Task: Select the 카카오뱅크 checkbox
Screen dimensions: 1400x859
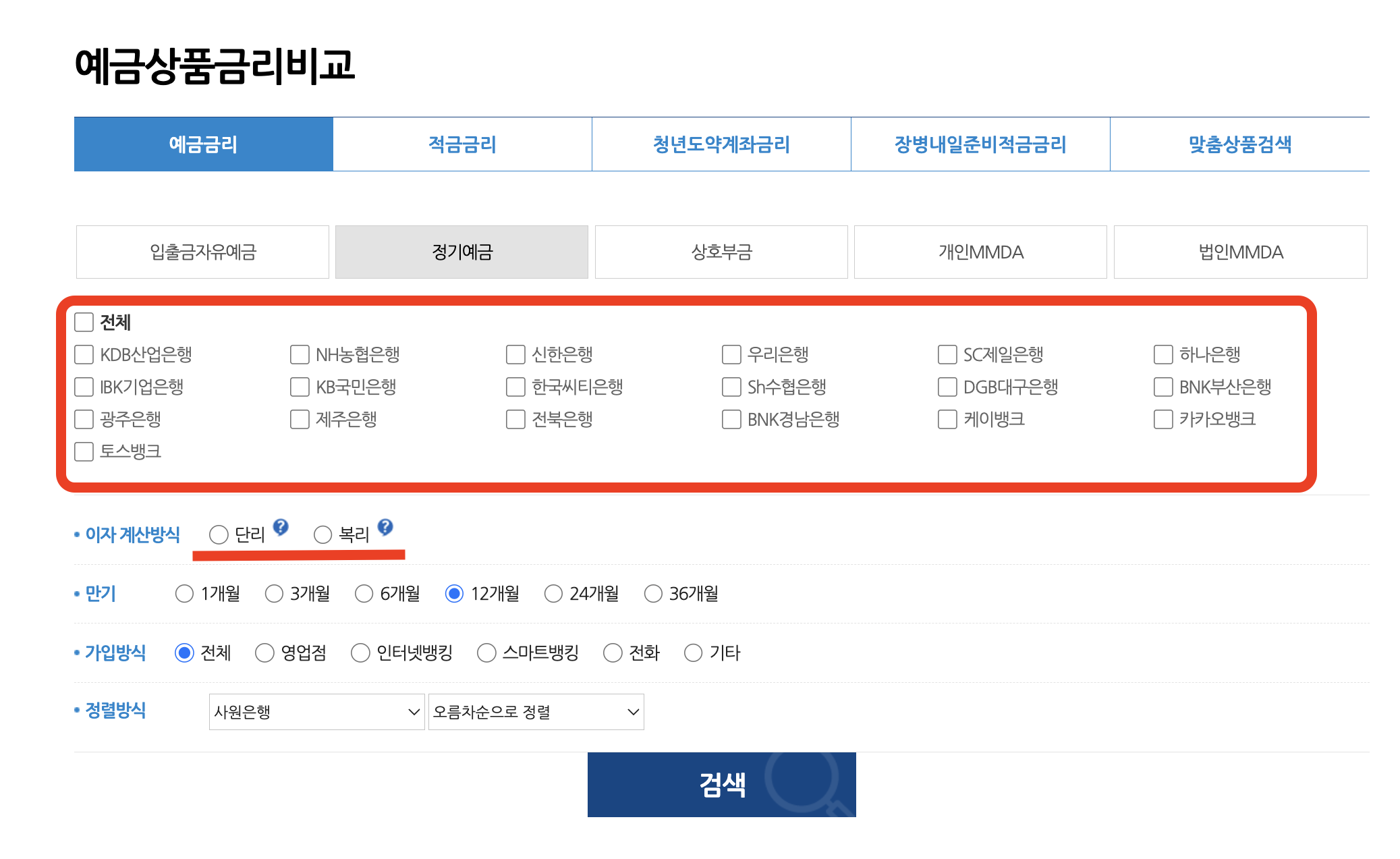Action: pyautogui.click(x=1163, y=419)
